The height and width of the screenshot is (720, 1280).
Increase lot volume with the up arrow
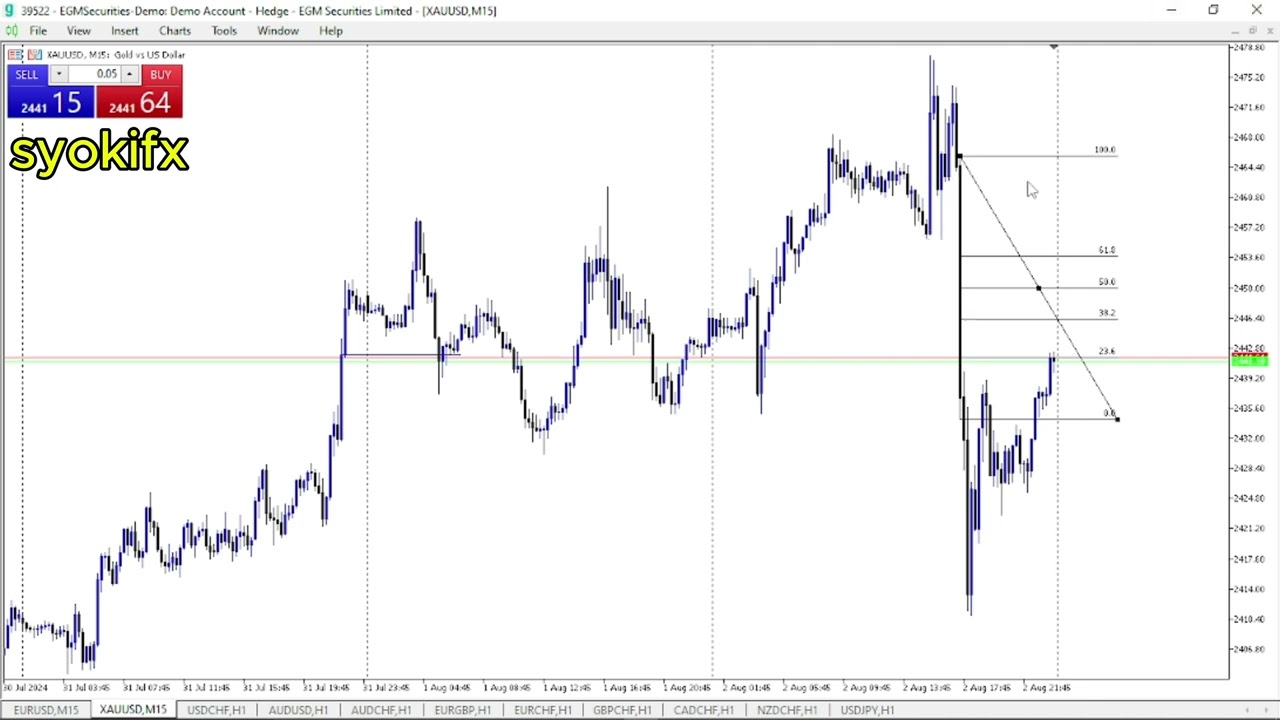pyautogui.click(x=129, y=75)
